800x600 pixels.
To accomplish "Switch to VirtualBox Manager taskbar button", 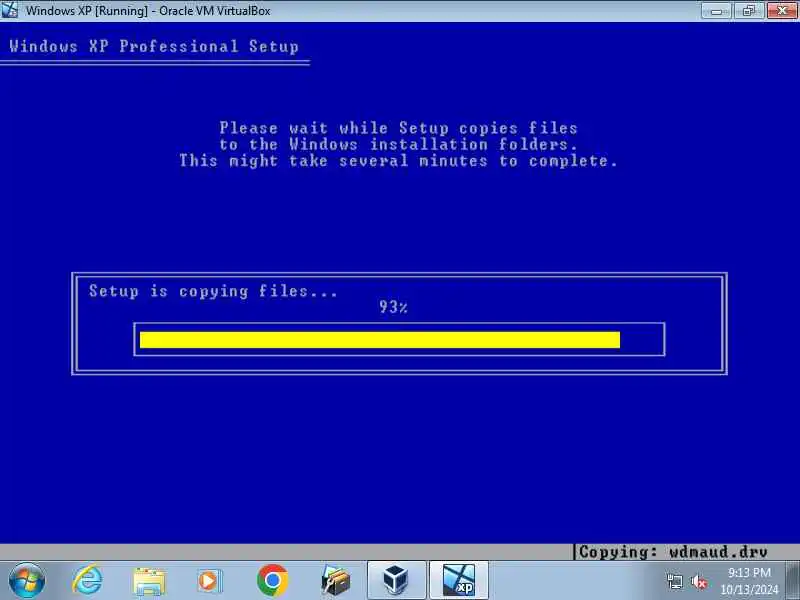I will (396, 581).
